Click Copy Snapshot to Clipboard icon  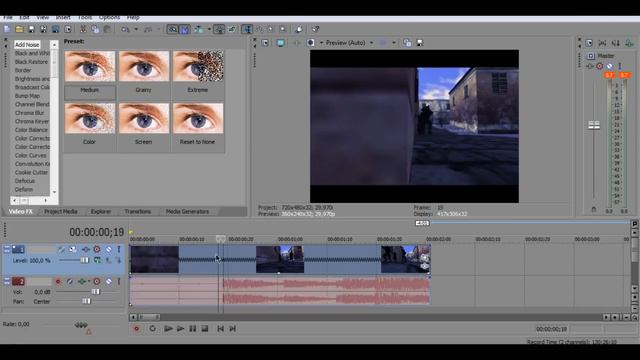pyautogui.click(x=407, y=42)
